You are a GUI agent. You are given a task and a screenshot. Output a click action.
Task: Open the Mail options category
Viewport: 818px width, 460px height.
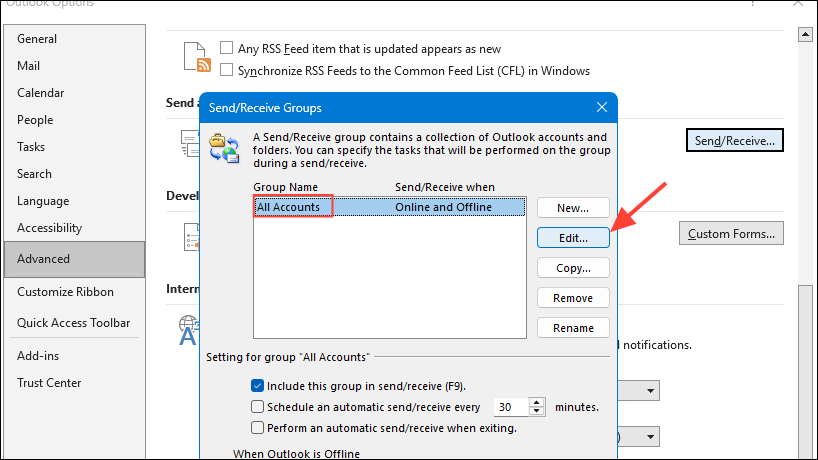[28, 66]
